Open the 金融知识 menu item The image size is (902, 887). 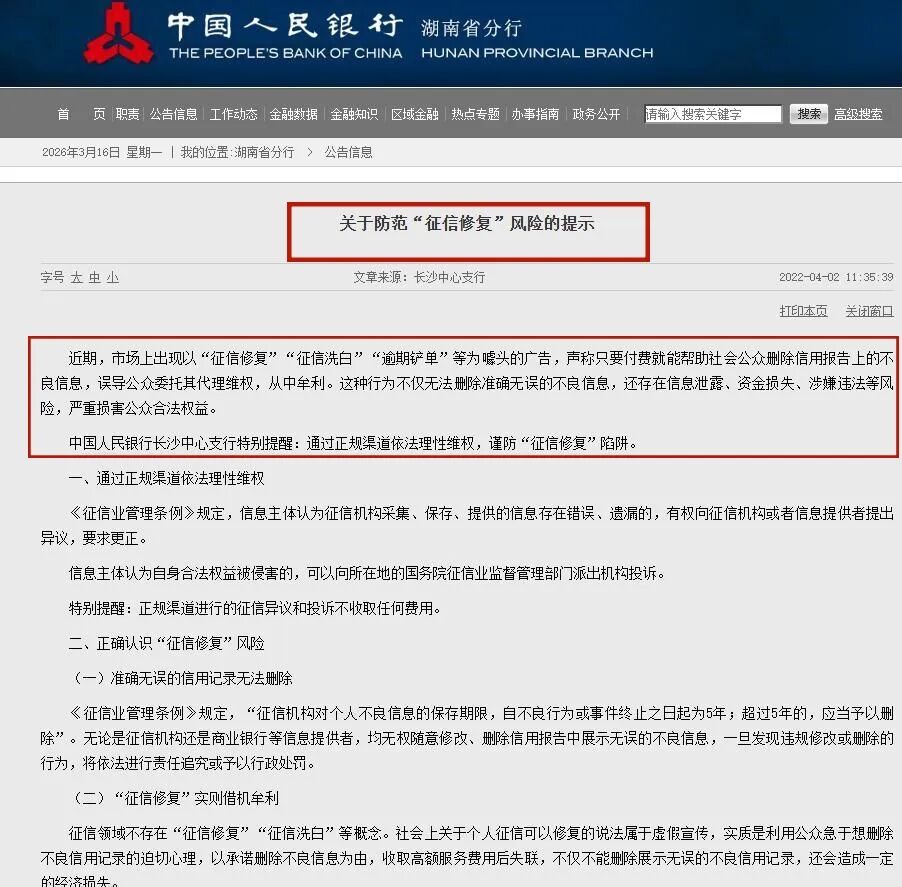coord(354,114)
